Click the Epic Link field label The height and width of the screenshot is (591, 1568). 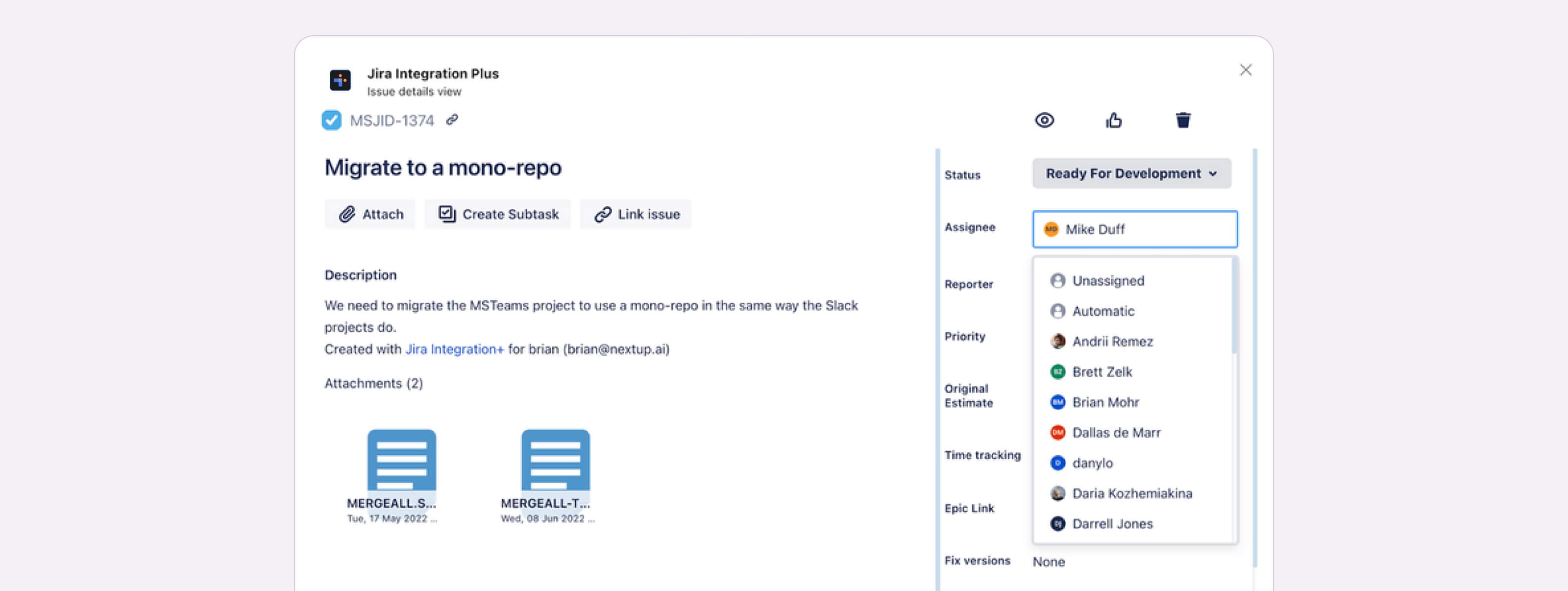969,508
